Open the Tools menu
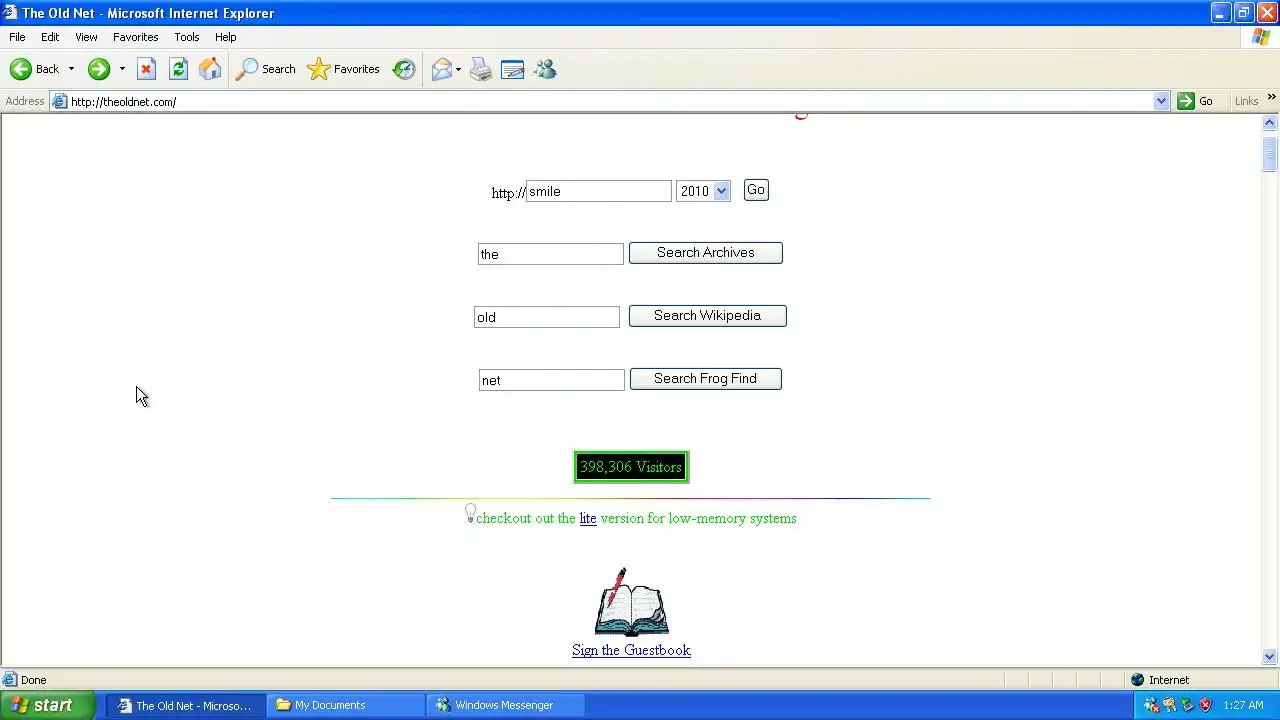 [x=186, y=37]
